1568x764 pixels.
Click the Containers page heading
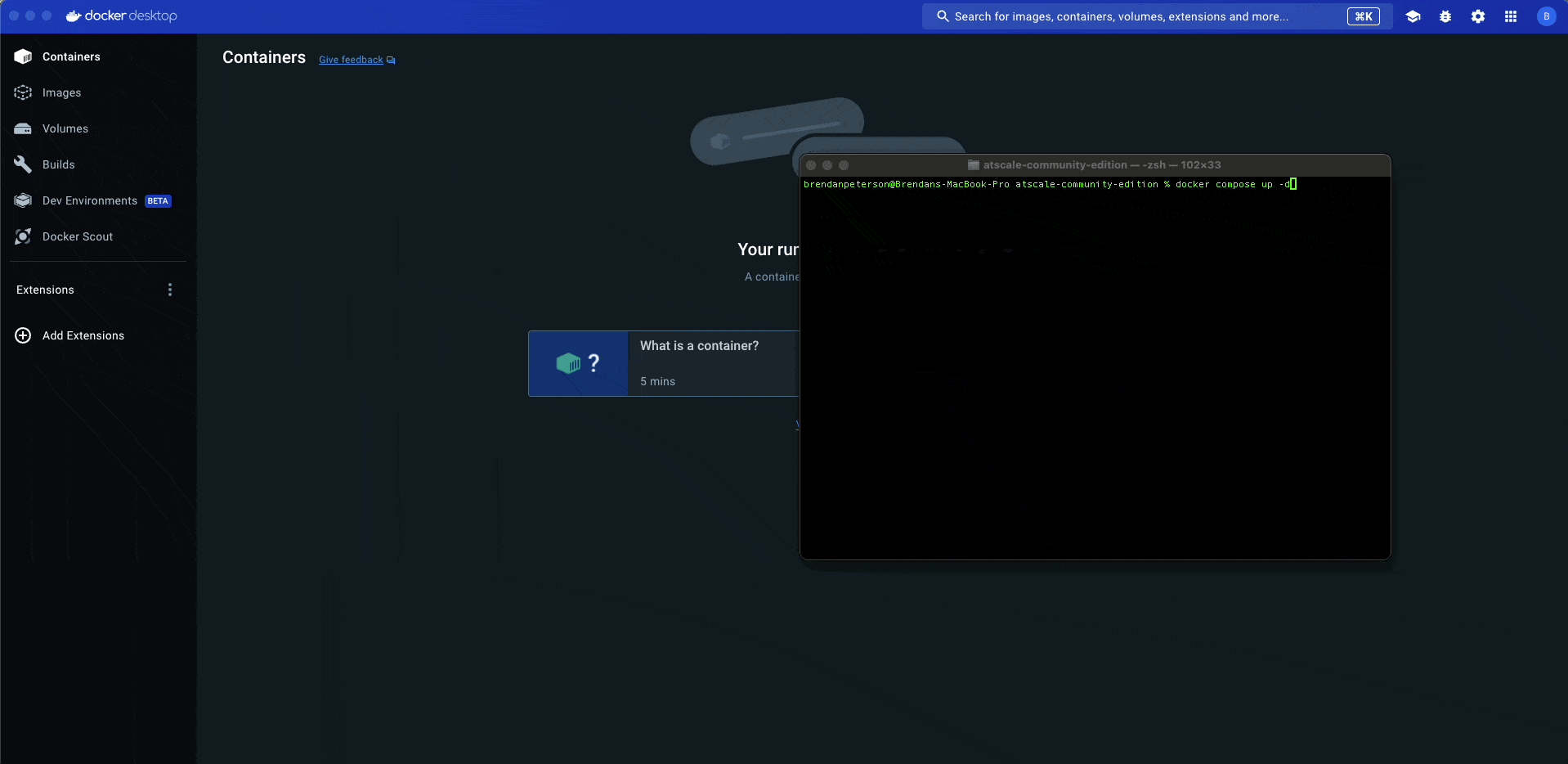264,57
